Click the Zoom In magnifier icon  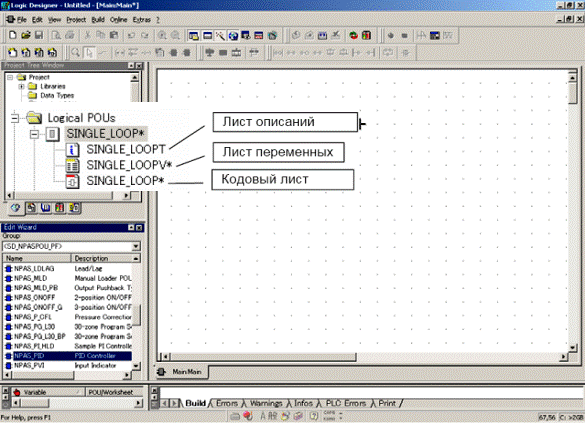pos(162,35)
